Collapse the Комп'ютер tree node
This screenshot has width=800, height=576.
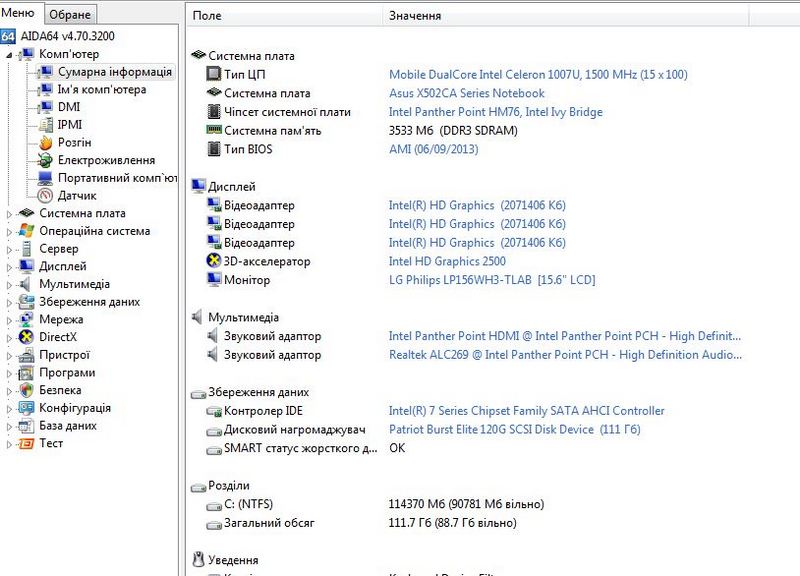[10, 54]
